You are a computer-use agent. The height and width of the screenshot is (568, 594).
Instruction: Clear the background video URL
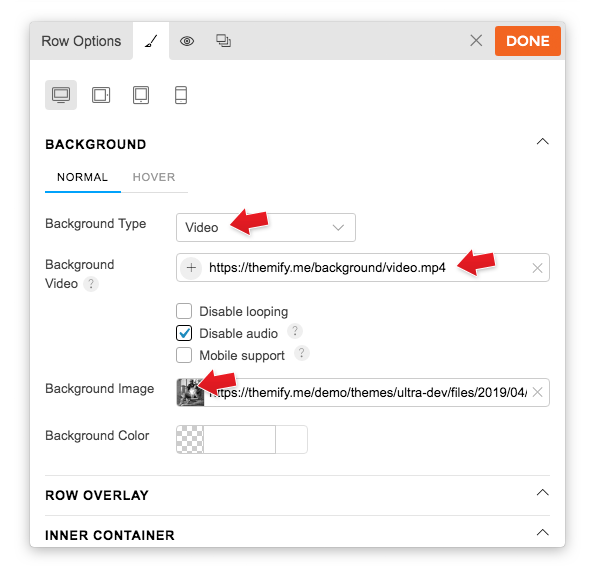tap(537, 268)
